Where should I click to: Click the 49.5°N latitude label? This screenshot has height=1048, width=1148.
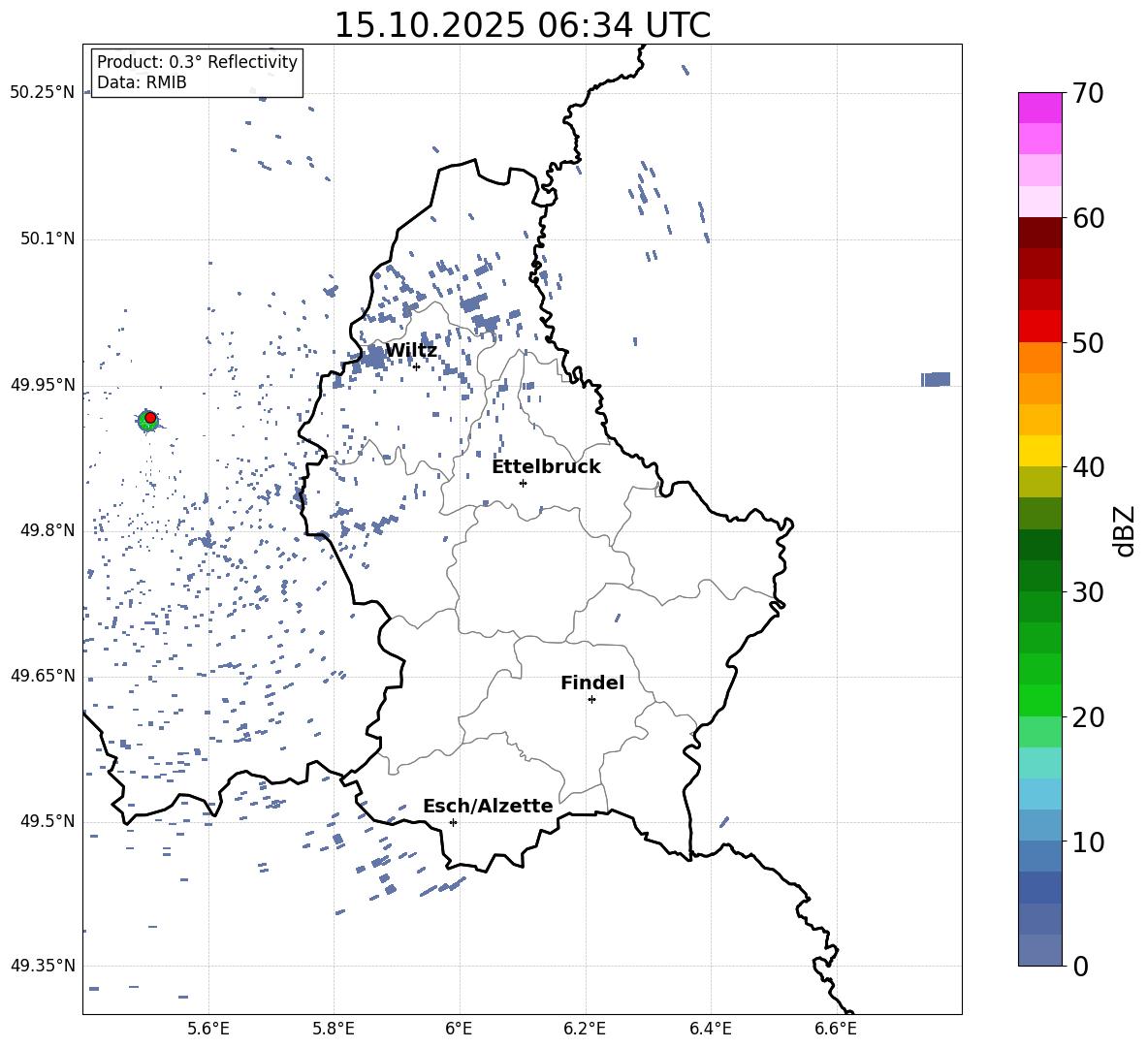click(48, 822)
